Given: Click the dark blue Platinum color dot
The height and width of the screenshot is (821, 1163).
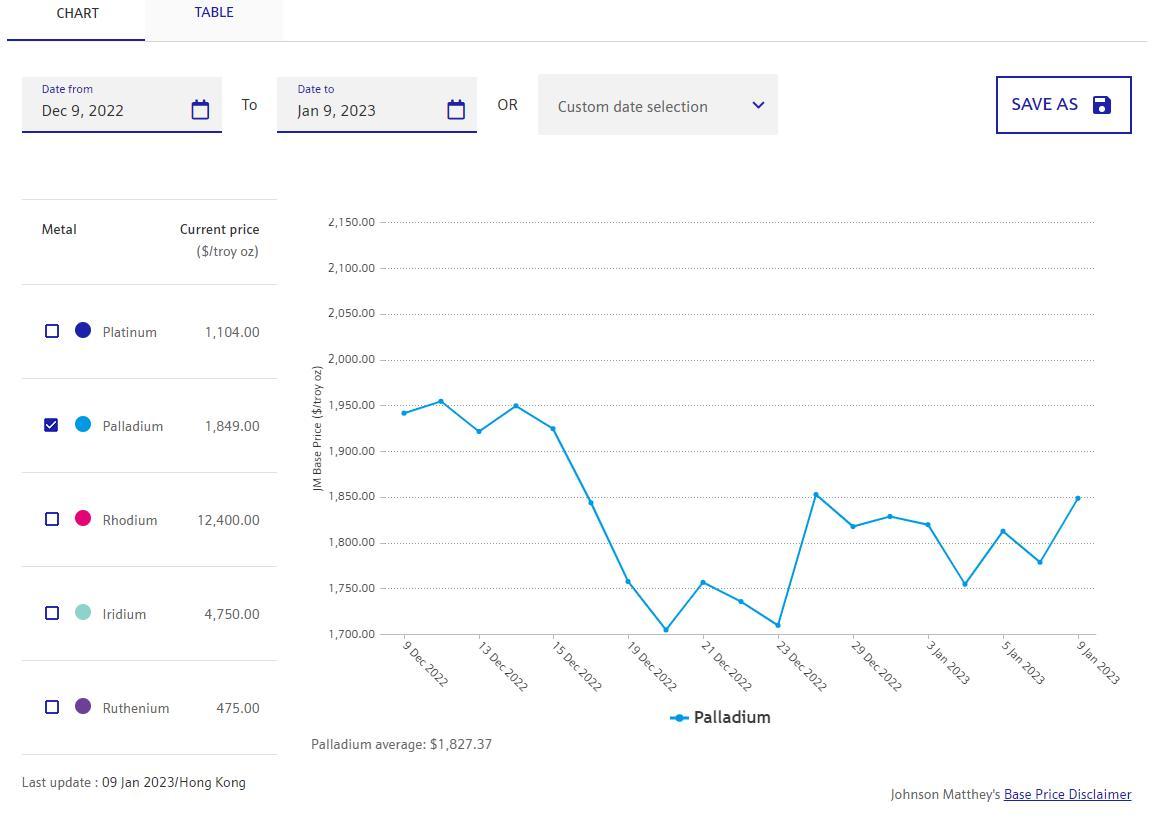Looking at the screenshot, I should point(83,330).
